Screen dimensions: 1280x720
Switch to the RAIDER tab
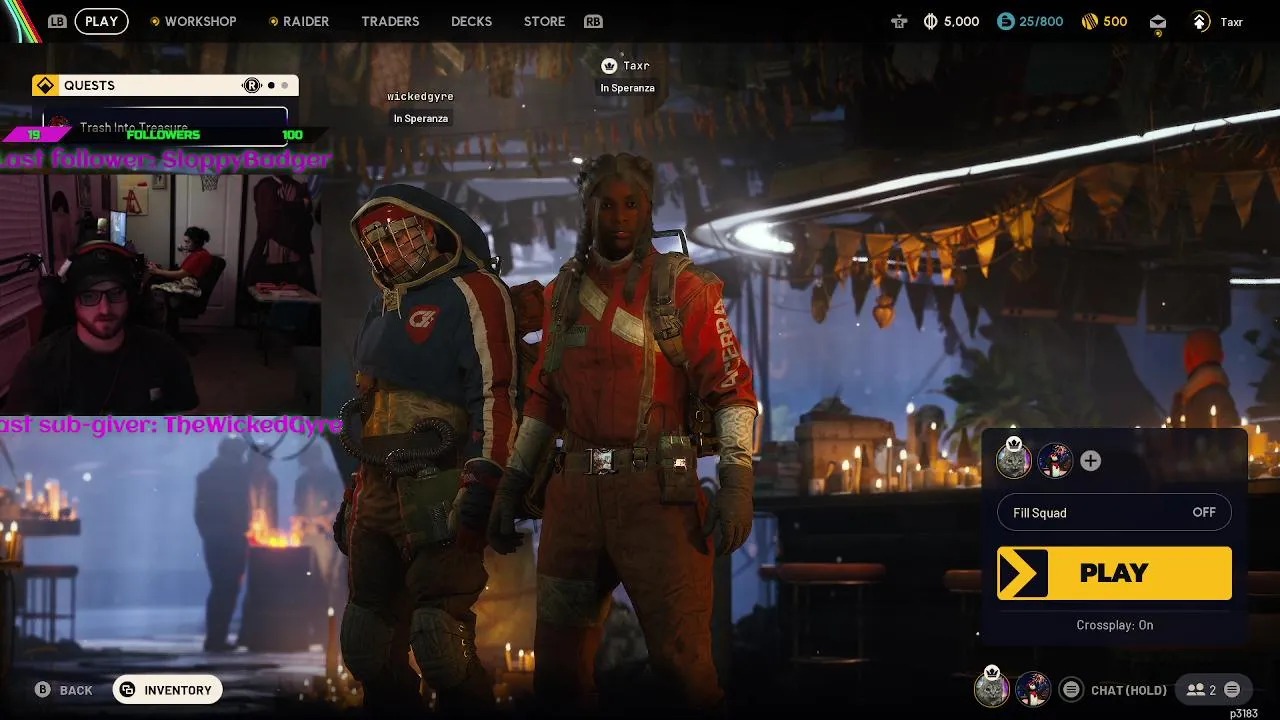tap(306, 21)
